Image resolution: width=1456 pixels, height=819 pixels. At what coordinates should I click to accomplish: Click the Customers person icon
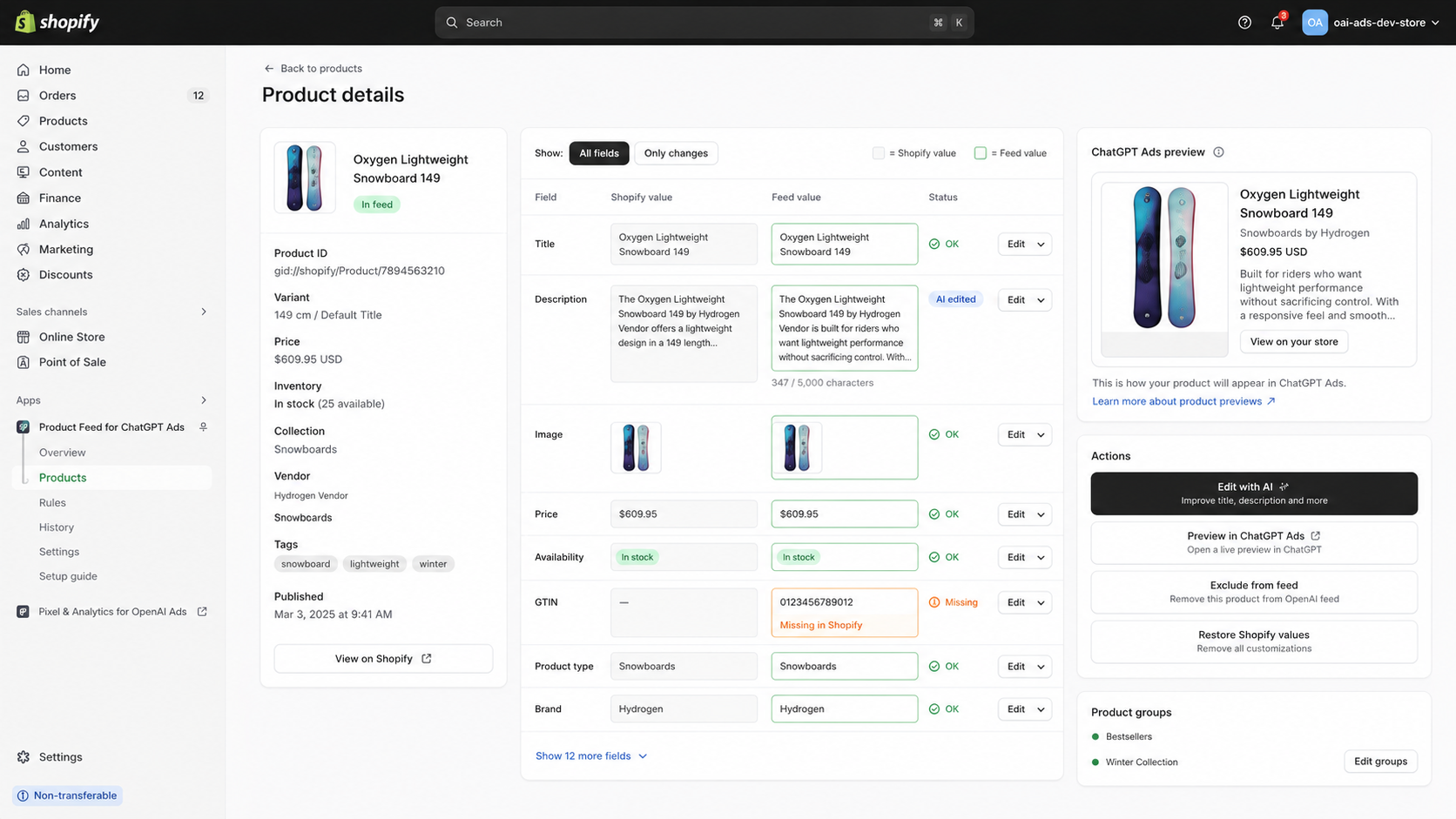pos(24,146)
